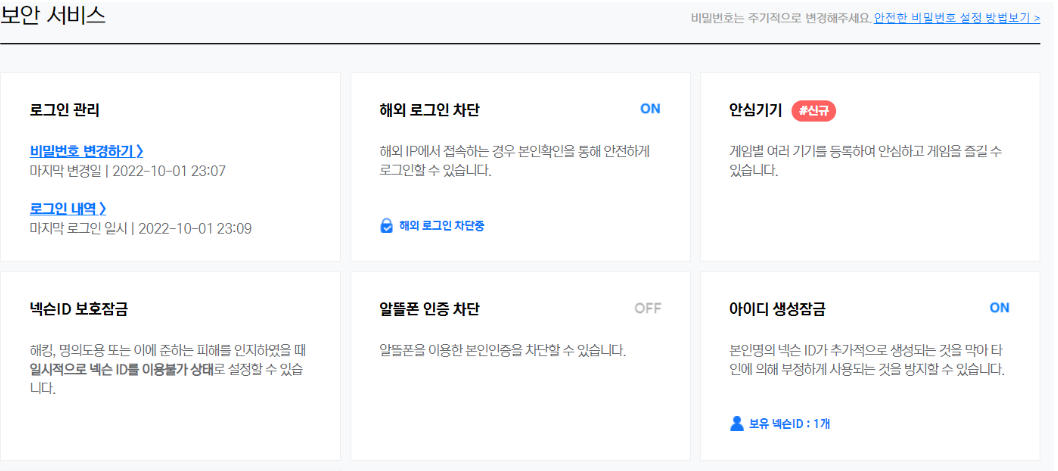This screenshot has width=1058, height=471.
Task: Click the 비밀번호는 주기적으로 변경해주세요 notice
Action: tap(781, 18)
